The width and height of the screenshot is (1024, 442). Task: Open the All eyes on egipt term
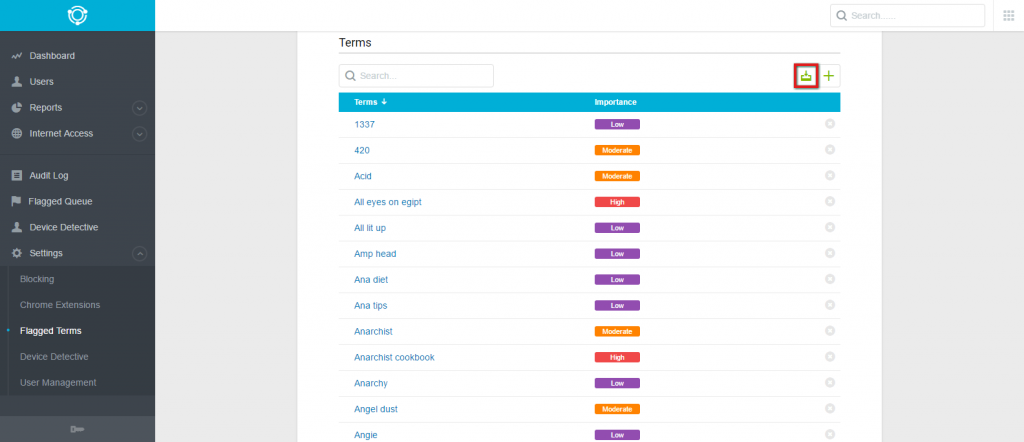point(388,202)
